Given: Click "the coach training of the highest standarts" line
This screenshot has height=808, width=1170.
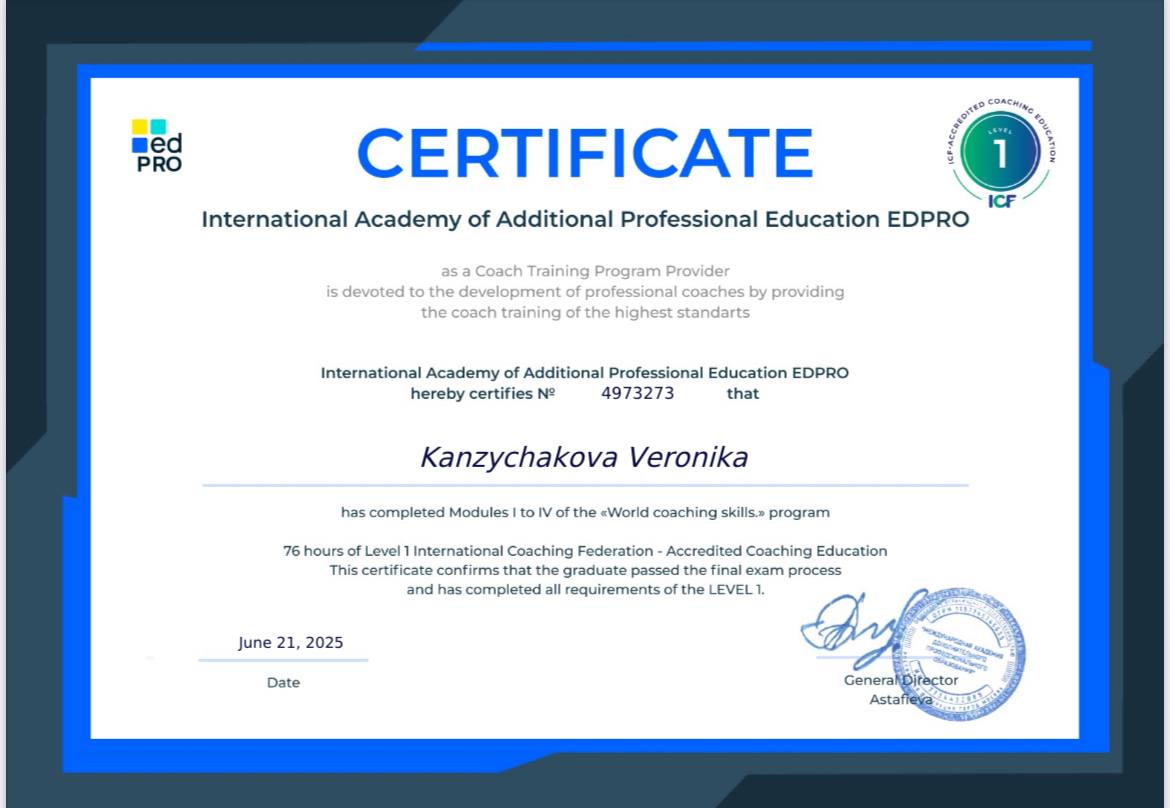Looking at the screenshot, I should 585,312.
